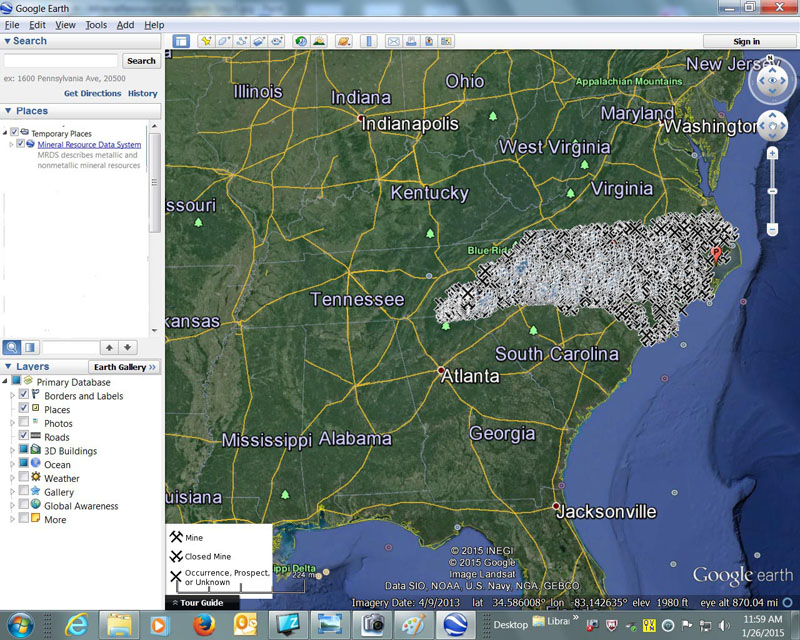Disable the Roads layer checkbox
The width and height of the screenshot is (800, 640).
pos(23,435)
